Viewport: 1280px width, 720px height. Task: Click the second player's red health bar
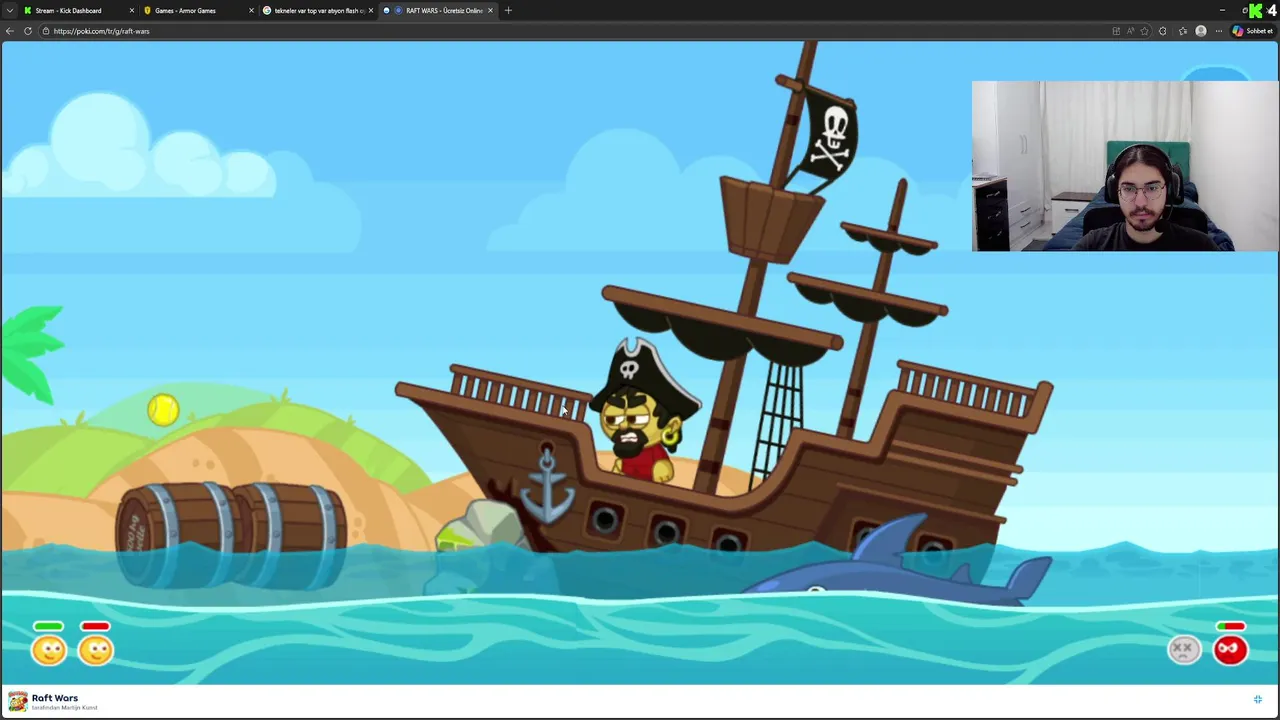tap(95, 627)
